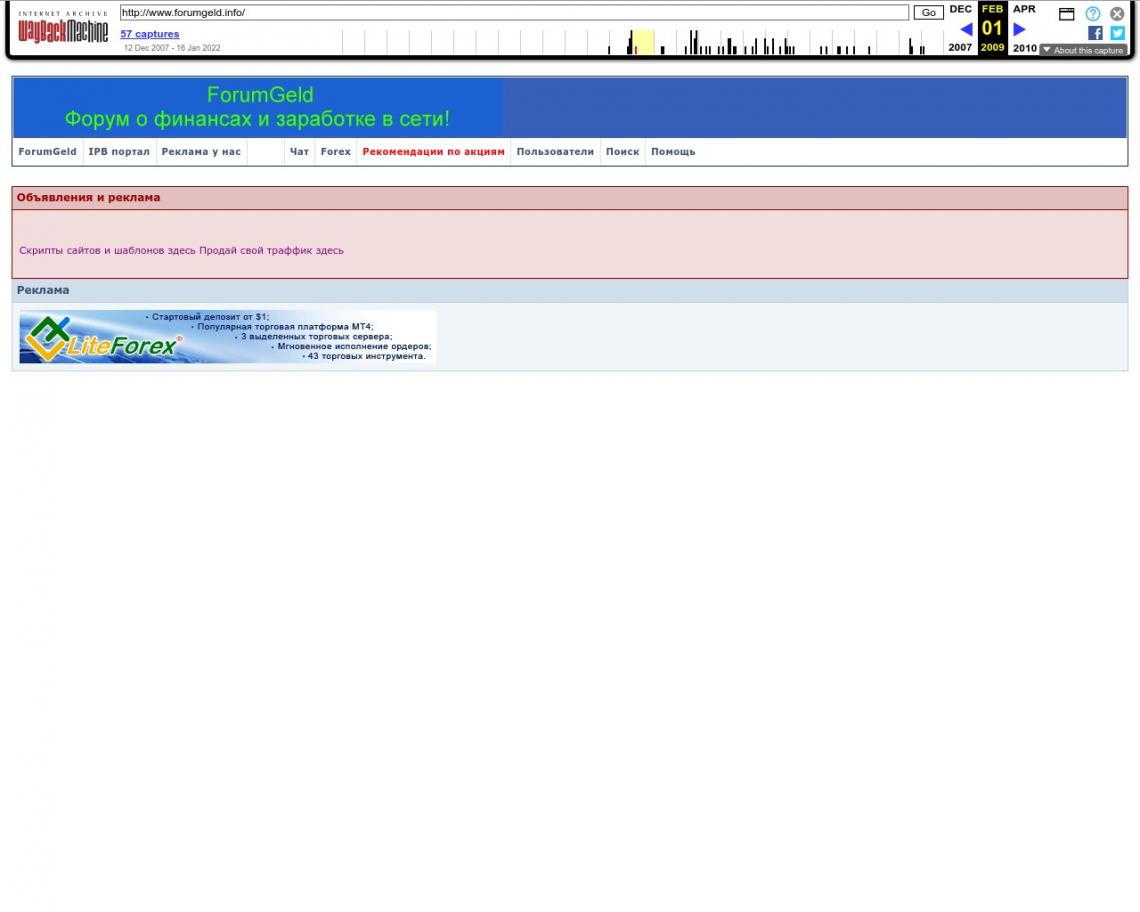This screenshot has height=912, width=1140.
Task: Open the 57 captures link
Action: point(150,33)
